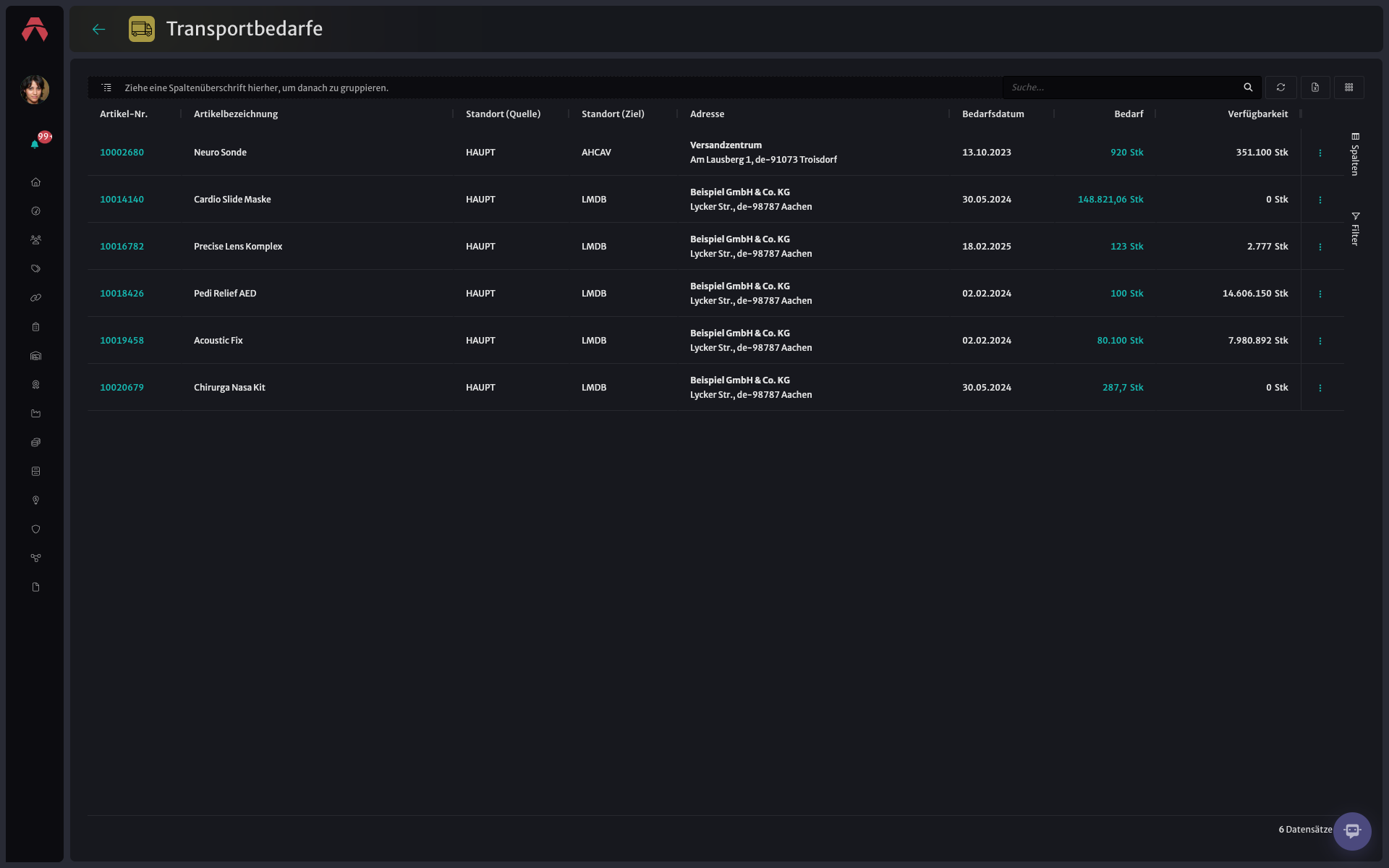Click the search magnifier icon
The height and width of the screenshot is (868, 1389).
point(1248,88)
